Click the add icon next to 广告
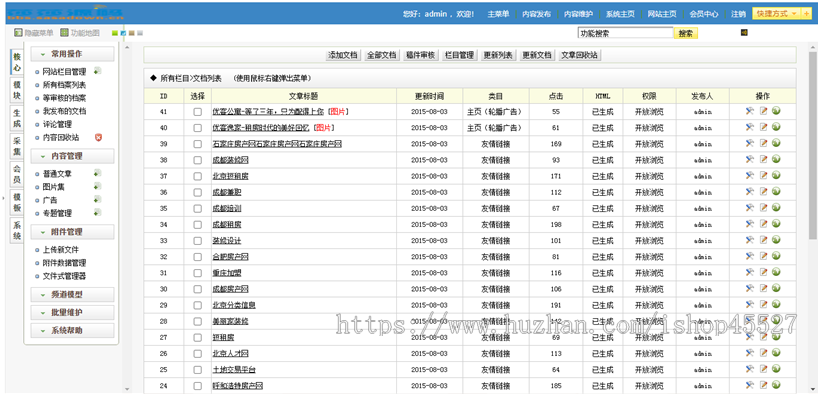The image size is (820, 396). click(x=98, y=199)
